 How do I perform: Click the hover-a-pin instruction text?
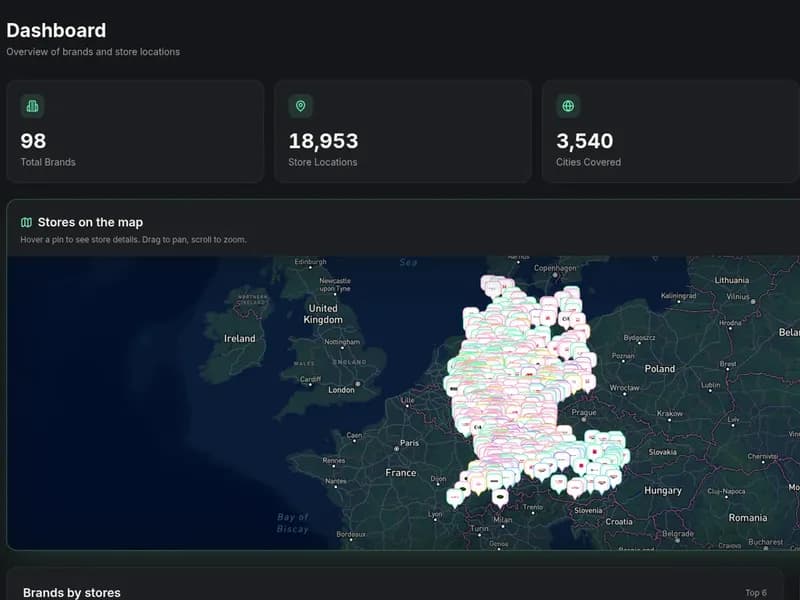pos(133,239)
